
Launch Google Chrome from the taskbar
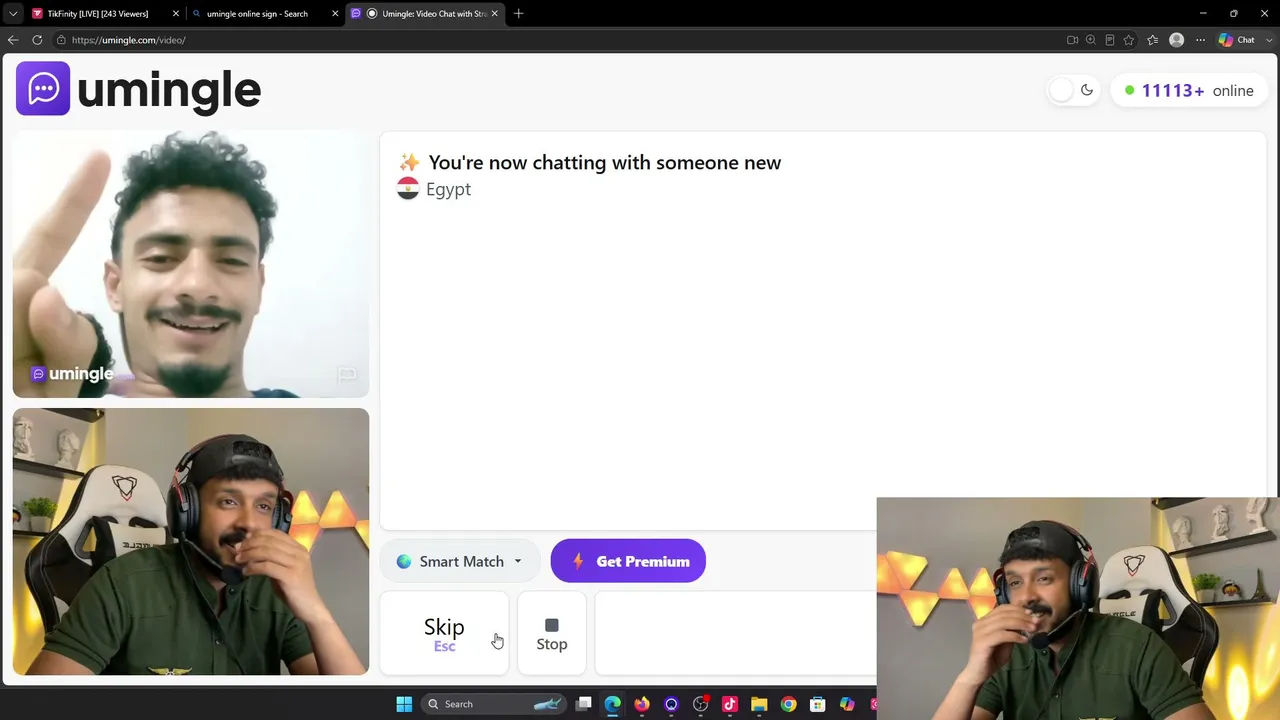(788, 704)
